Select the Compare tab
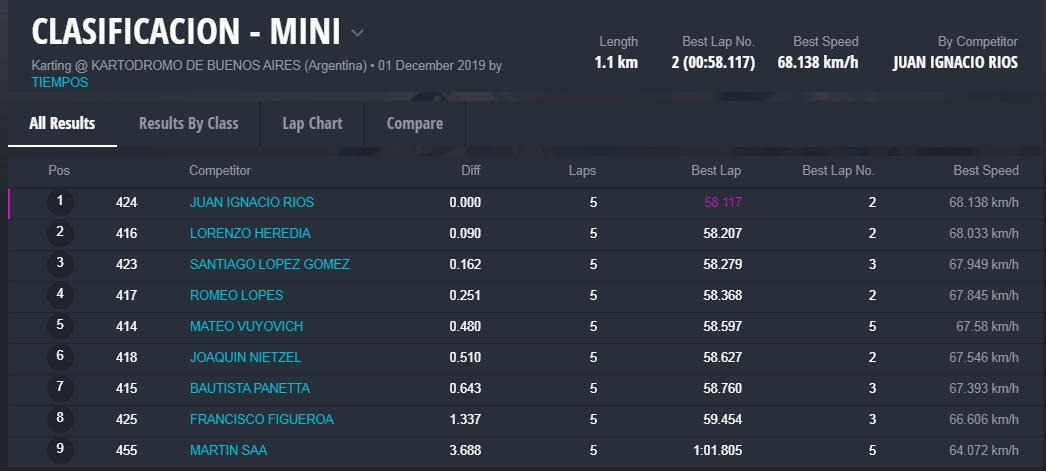 coord(414,124)
